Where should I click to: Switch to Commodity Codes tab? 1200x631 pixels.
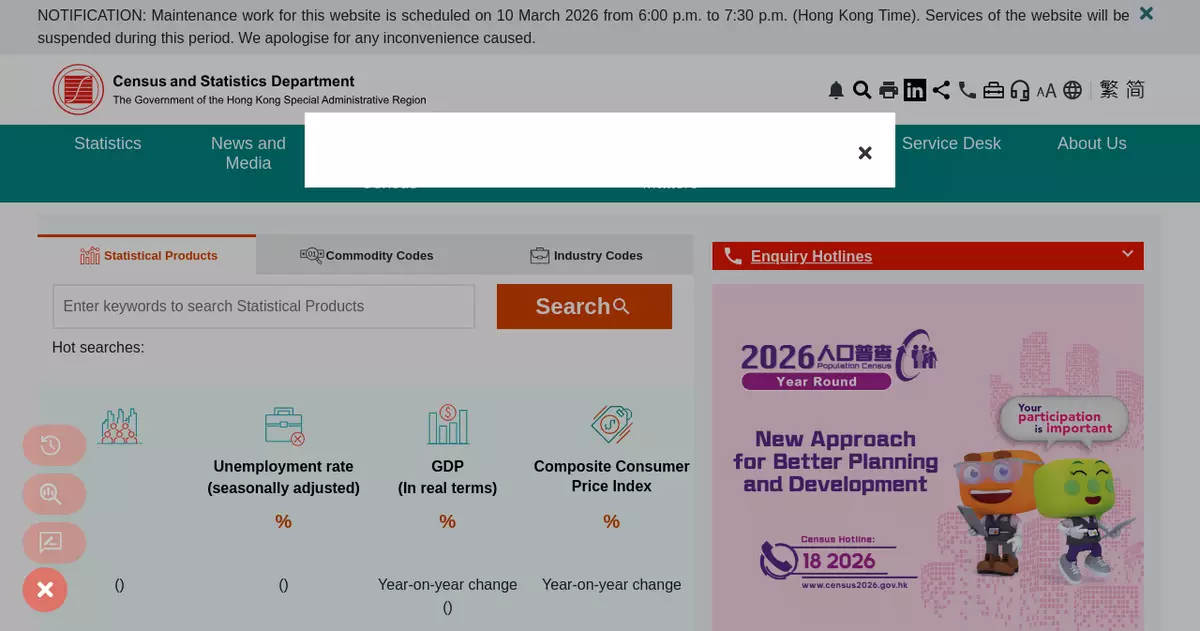point(366,255)
